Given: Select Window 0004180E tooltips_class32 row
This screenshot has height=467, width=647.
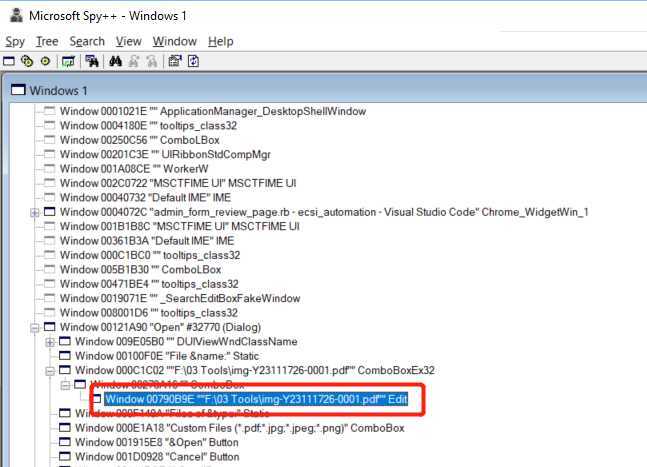Looking at the screenshot, I should coord(148,126).
